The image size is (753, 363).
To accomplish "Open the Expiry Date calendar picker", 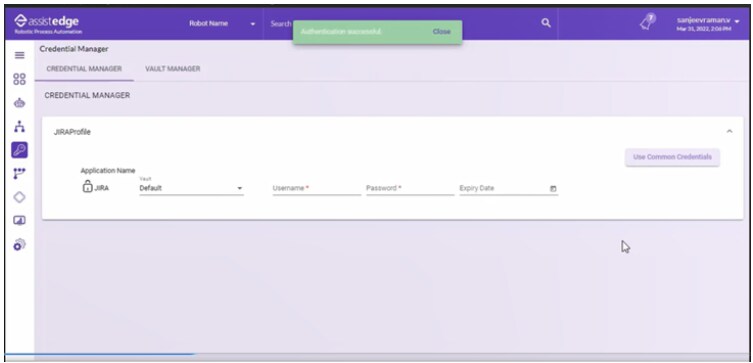I will tap(553, 189).
